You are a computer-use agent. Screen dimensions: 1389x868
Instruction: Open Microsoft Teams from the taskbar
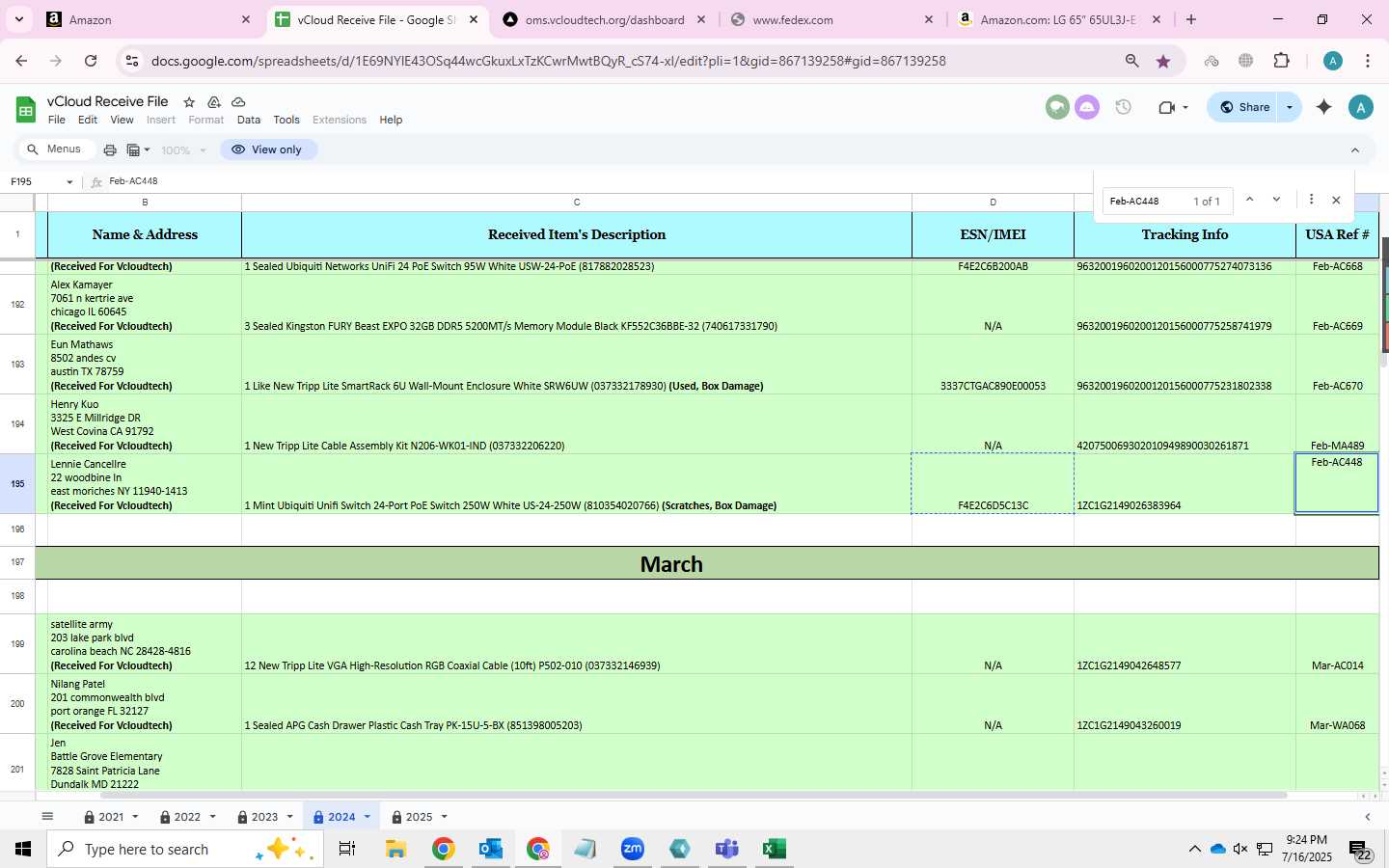[x=726, y=849]
